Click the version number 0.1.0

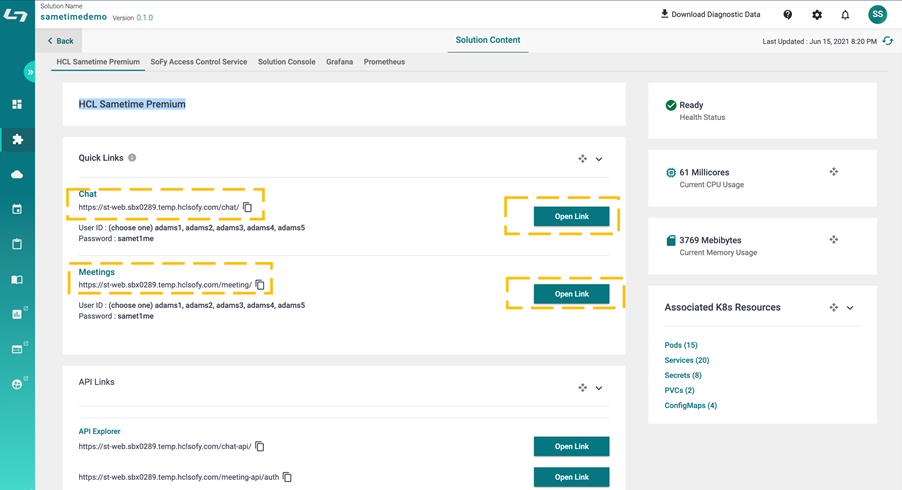(144, 18)
